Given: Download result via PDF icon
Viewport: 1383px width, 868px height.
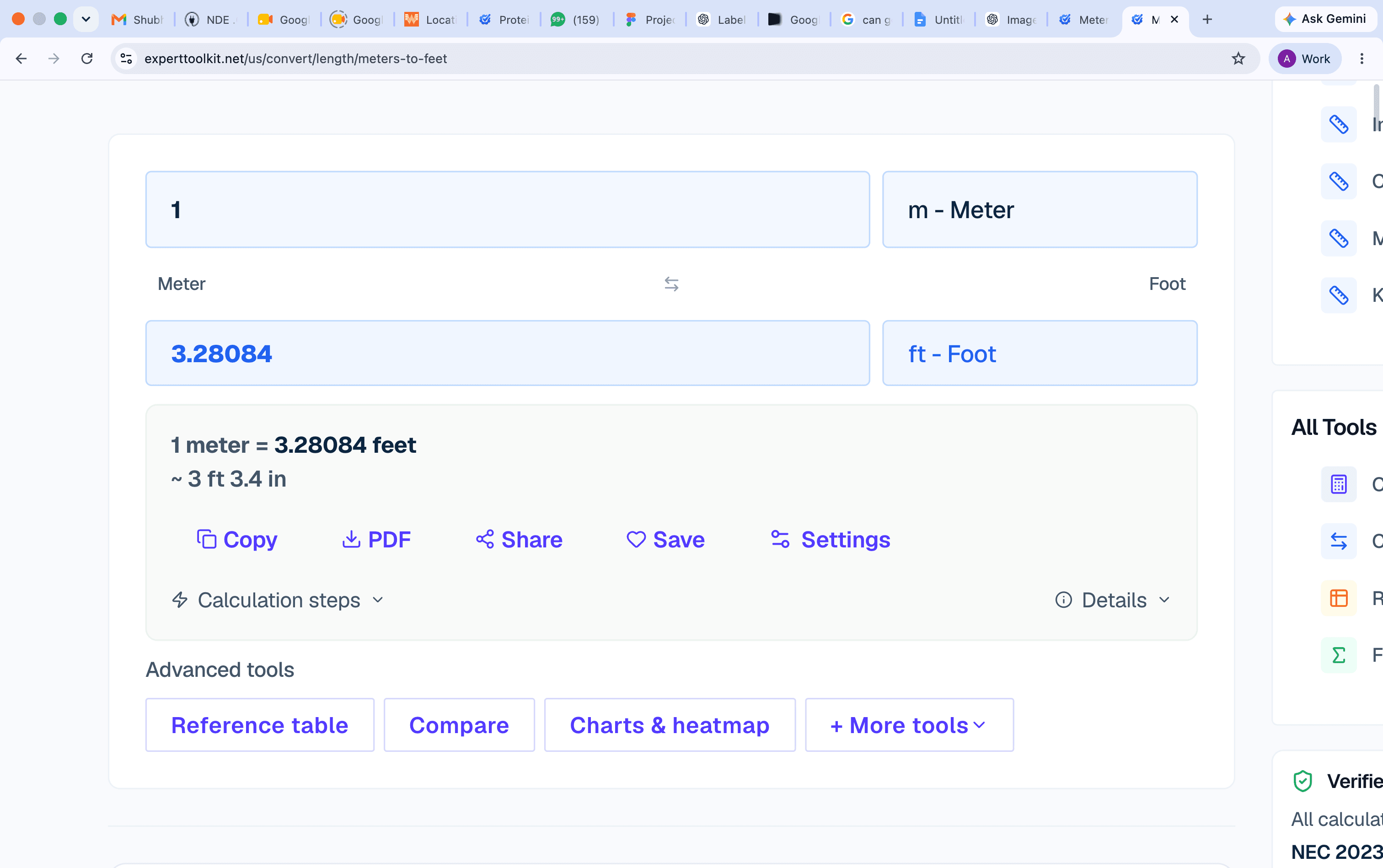Looking at the screenshot, I should 351,539.
